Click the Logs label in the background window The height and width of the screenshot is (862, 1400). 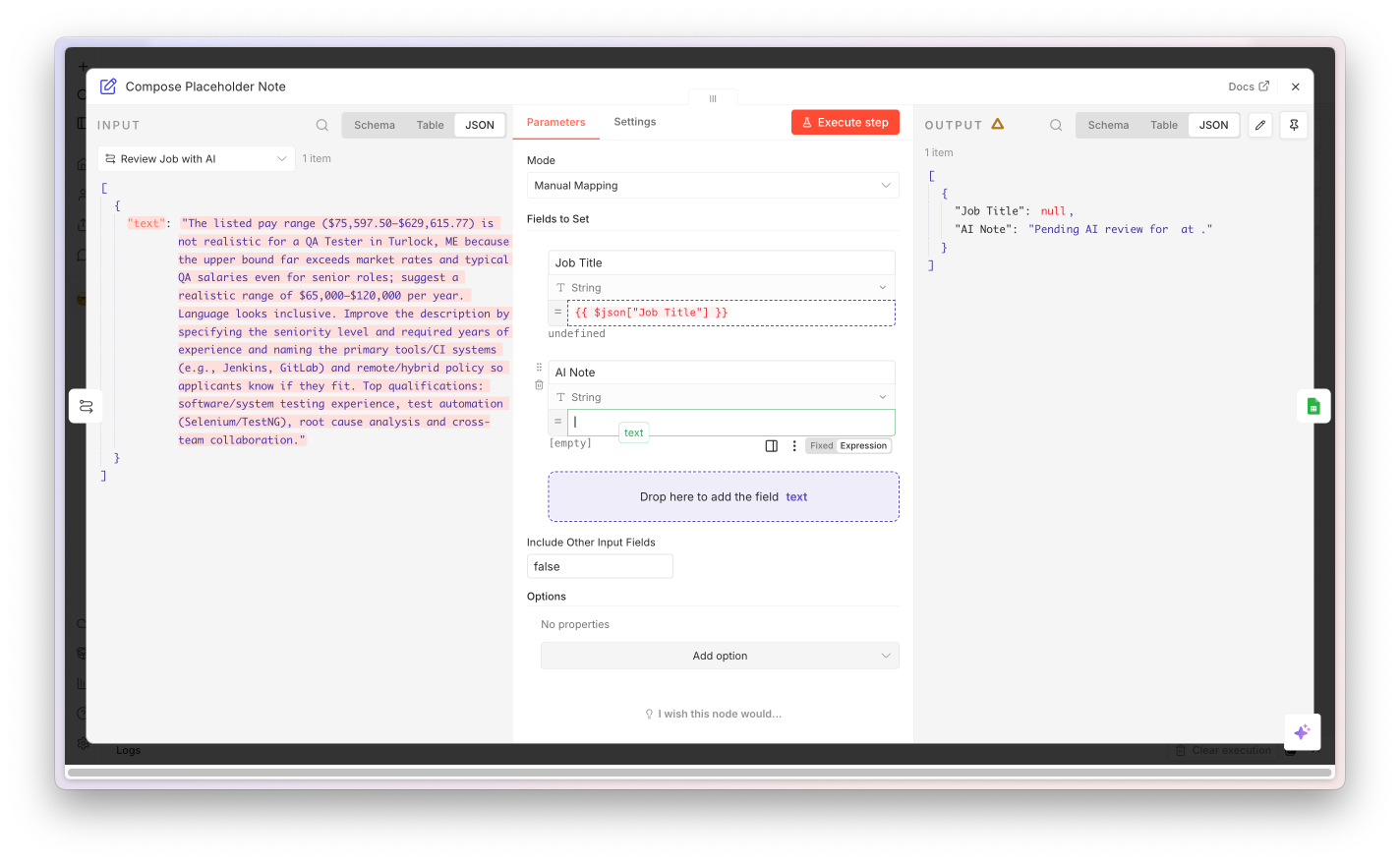coord(129,750)
